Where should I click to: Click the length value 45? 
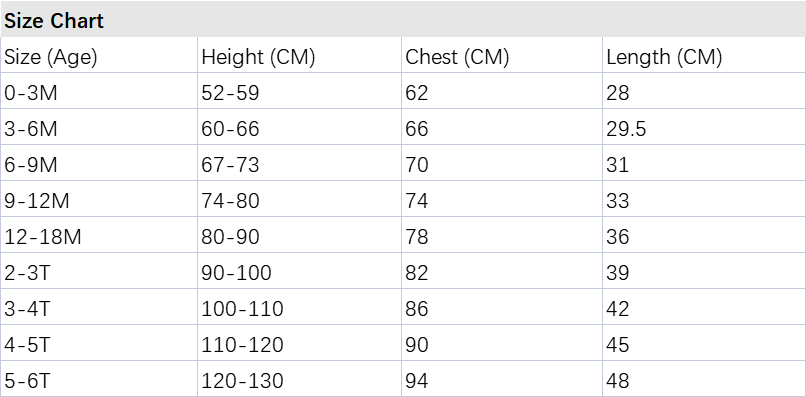click(x=618, y=345)
